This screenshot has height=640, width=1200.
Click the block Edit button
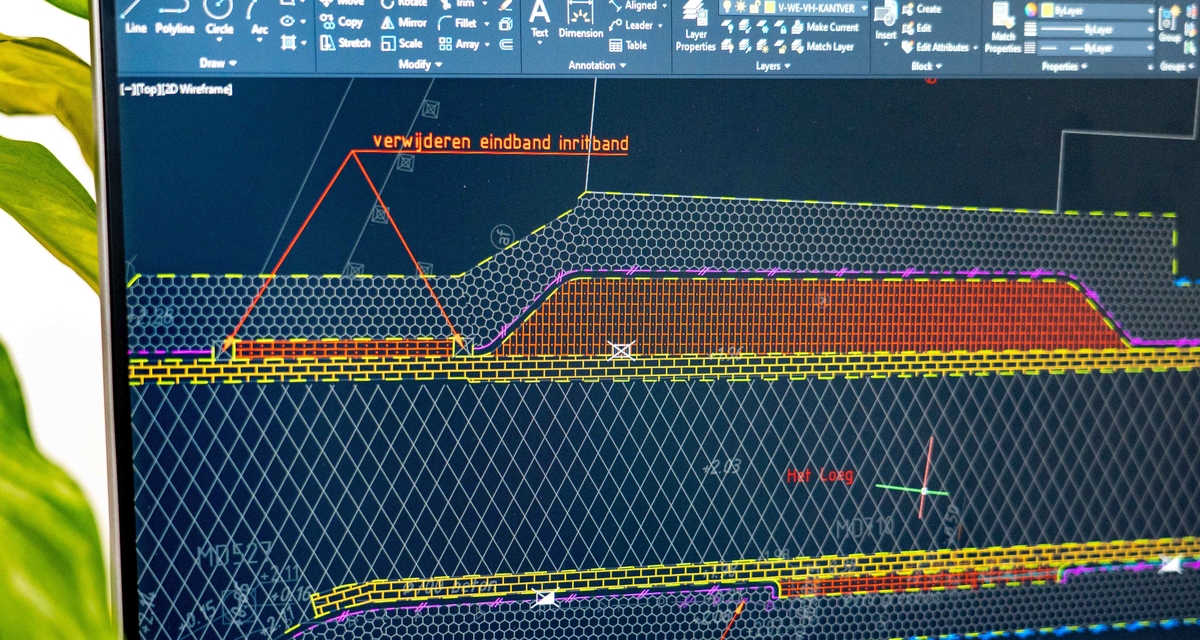tap(915, 28)
